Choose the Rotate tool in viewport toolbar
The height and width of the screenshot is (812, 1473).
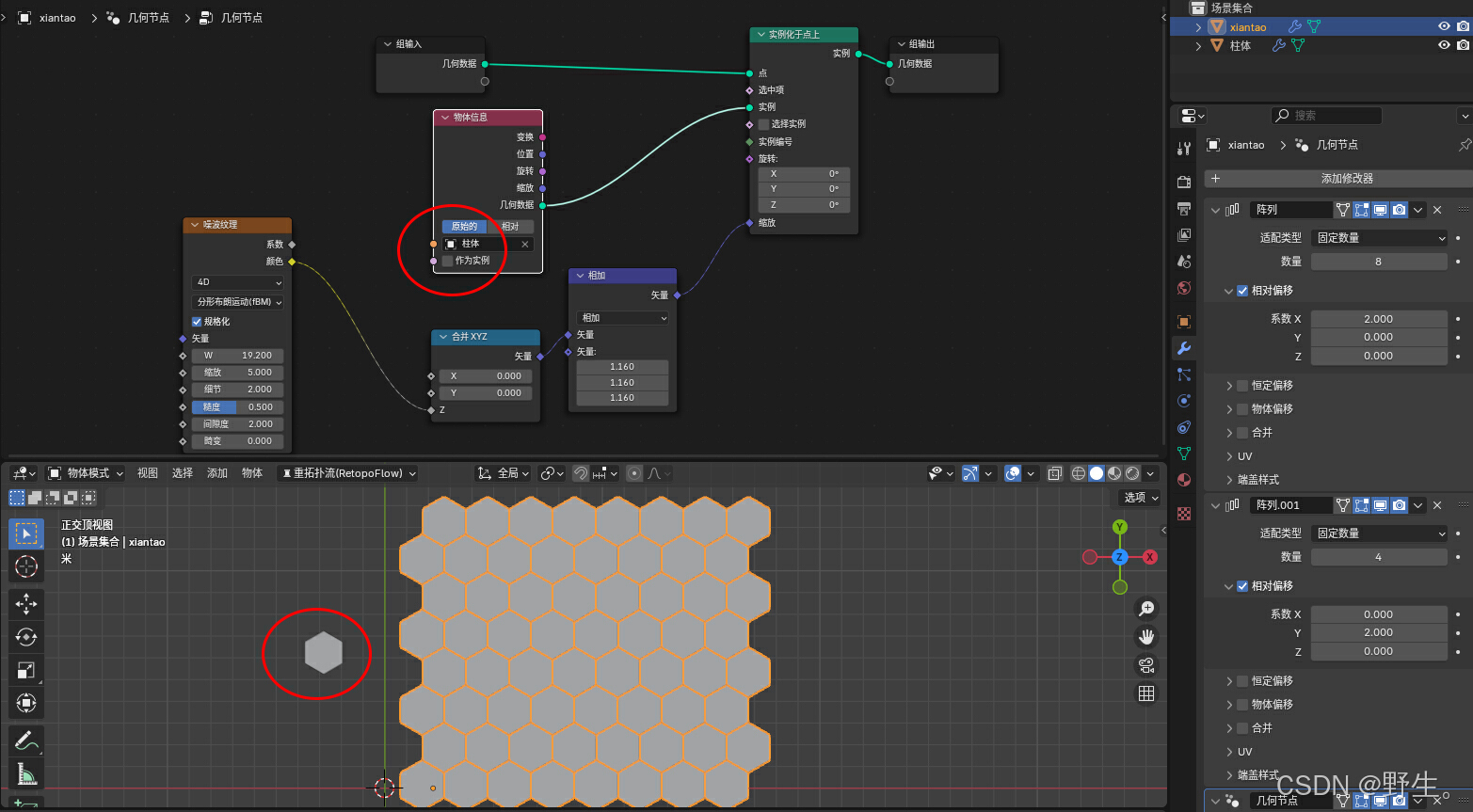(x=26, y=637)
